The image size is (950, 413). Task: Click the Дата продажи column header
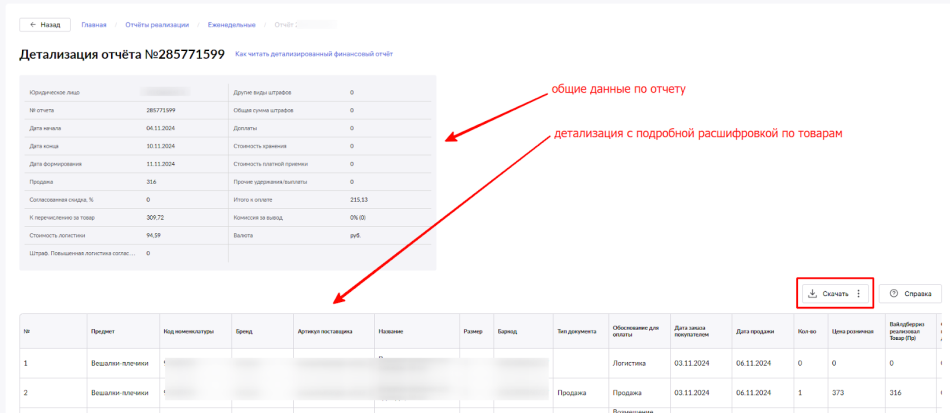point(755,330)
